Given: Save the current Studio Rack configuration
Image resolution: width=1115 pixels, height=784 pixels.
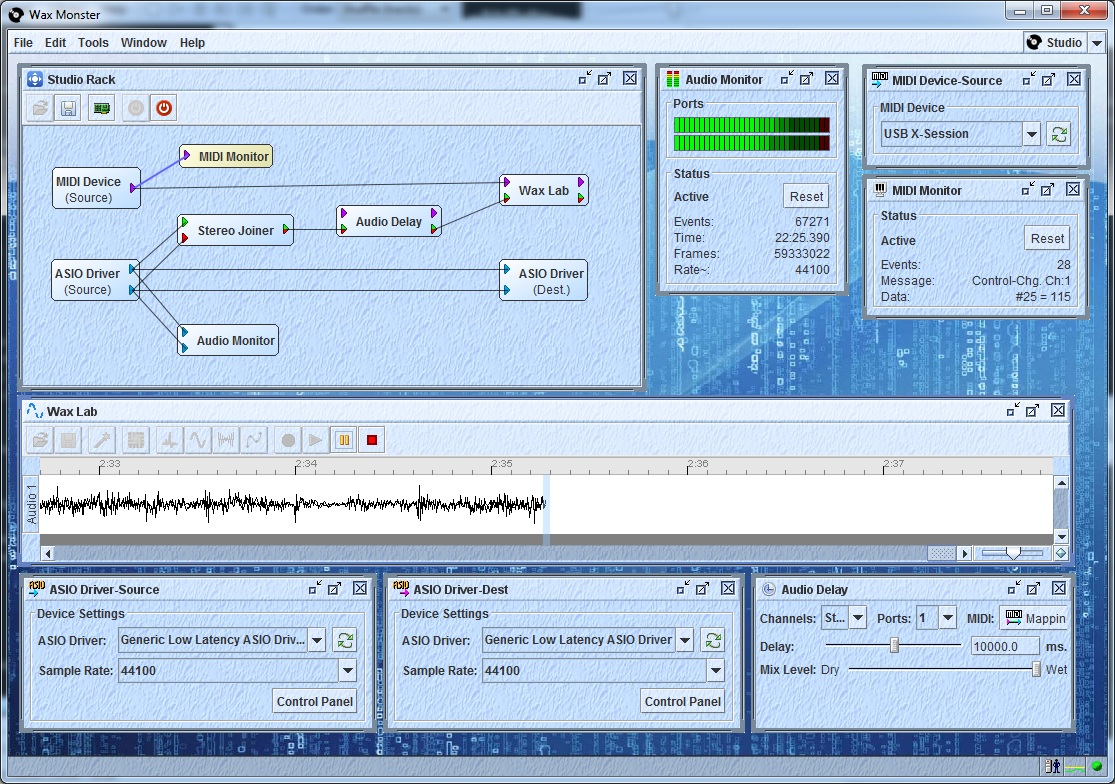Looking at the screenshot, I should [x=67, y=108].
